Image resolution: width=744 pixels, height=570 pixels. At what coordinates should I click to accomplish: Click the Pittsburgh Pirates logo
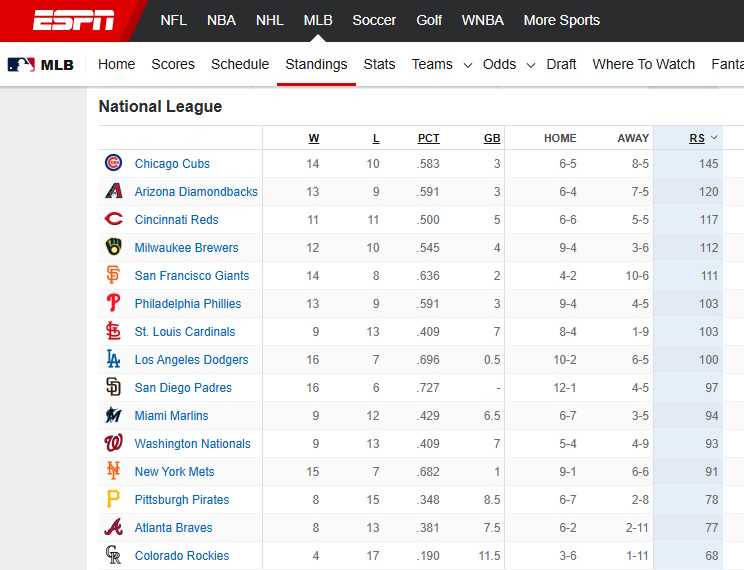[113, 499]
